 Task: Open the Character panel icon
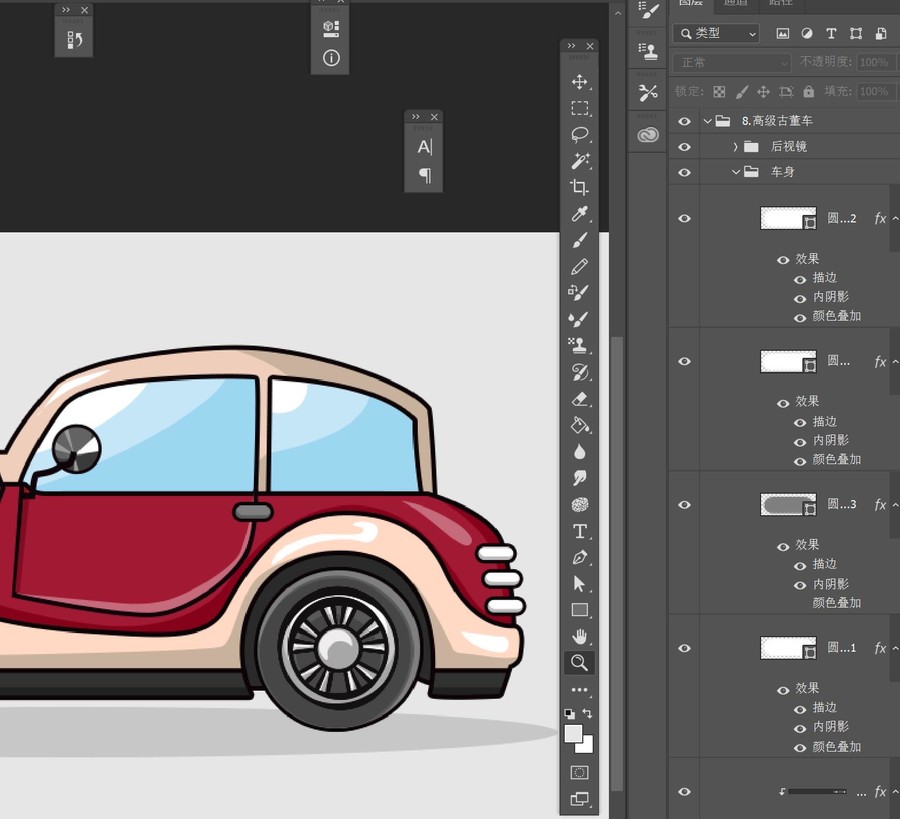[x=424, y=147]
